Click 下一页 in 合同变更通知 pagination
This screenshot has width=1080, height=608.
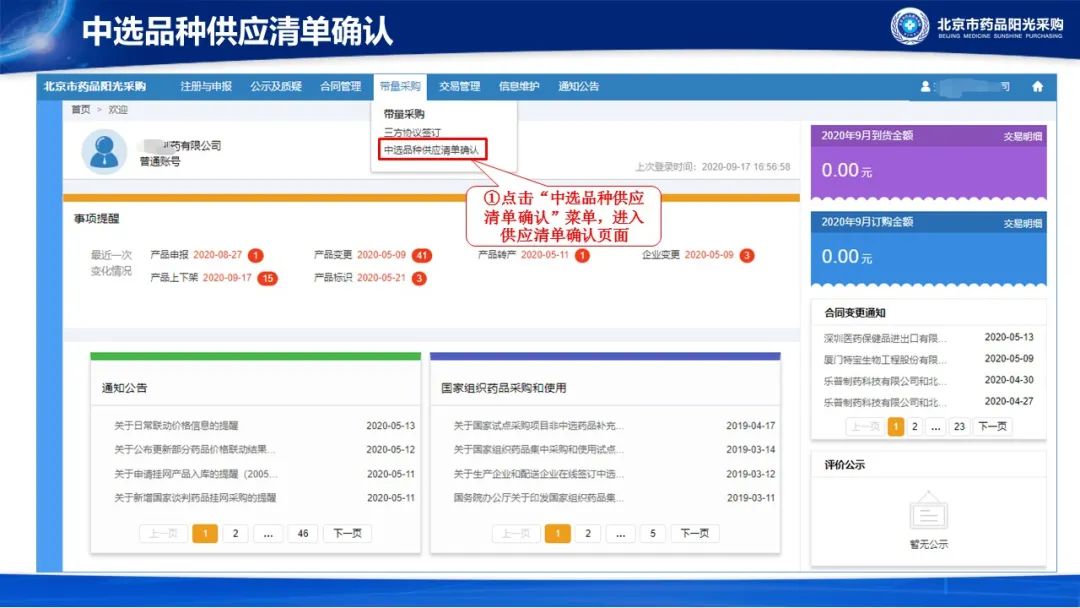pyautogui.click(x=992, y=426)
